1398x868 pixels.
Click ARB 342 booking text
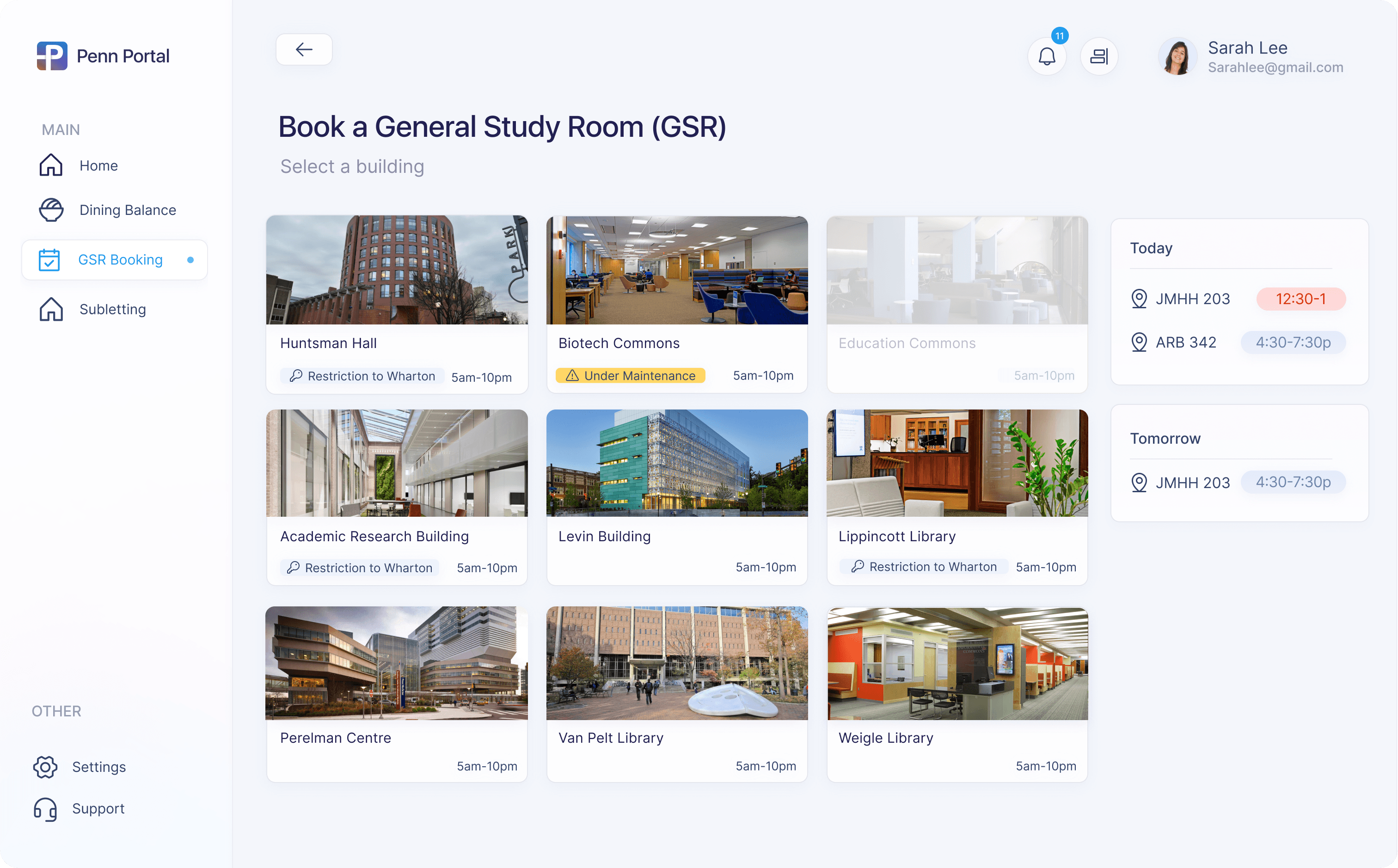tap(1186, 342)
